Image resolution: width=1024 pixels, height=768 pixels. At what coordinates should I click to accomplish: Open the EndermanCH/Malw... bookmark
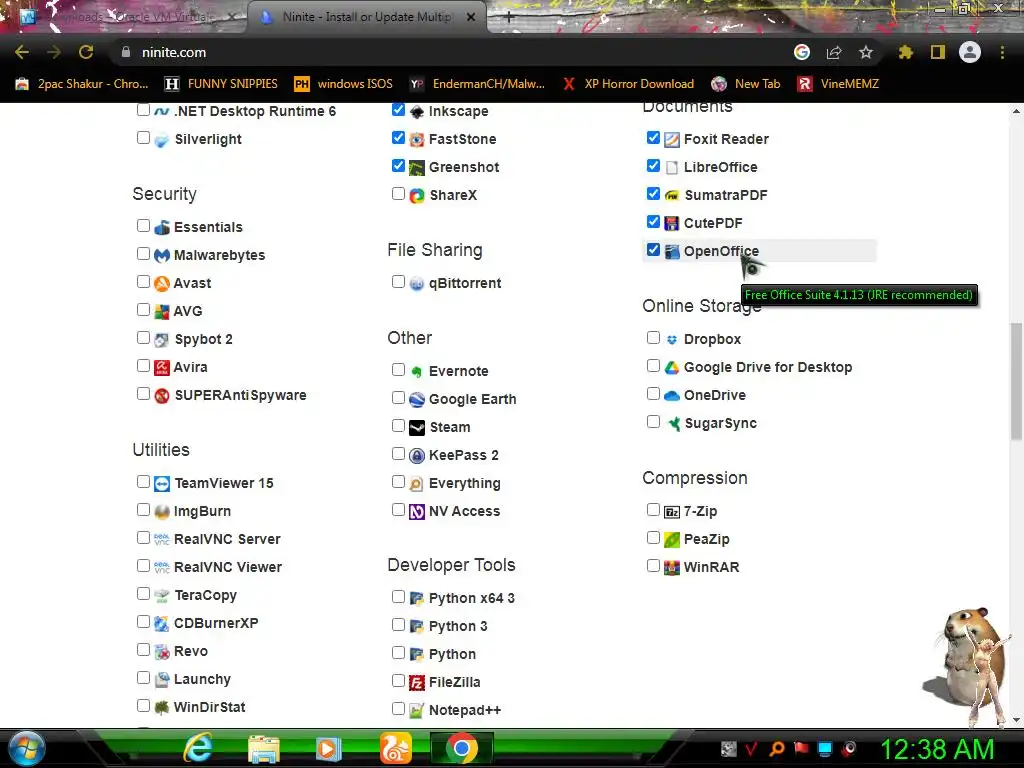click(477, 84)
